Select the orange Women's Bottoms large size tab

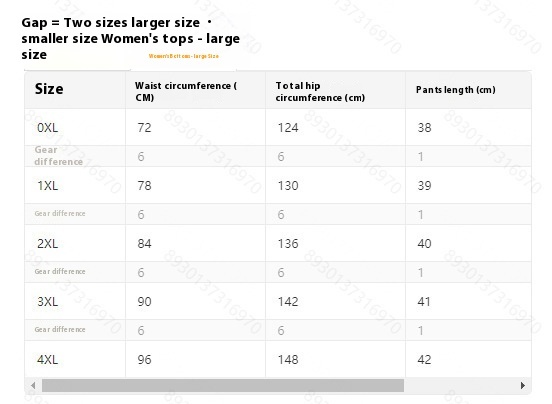click(x=183, y=56)
